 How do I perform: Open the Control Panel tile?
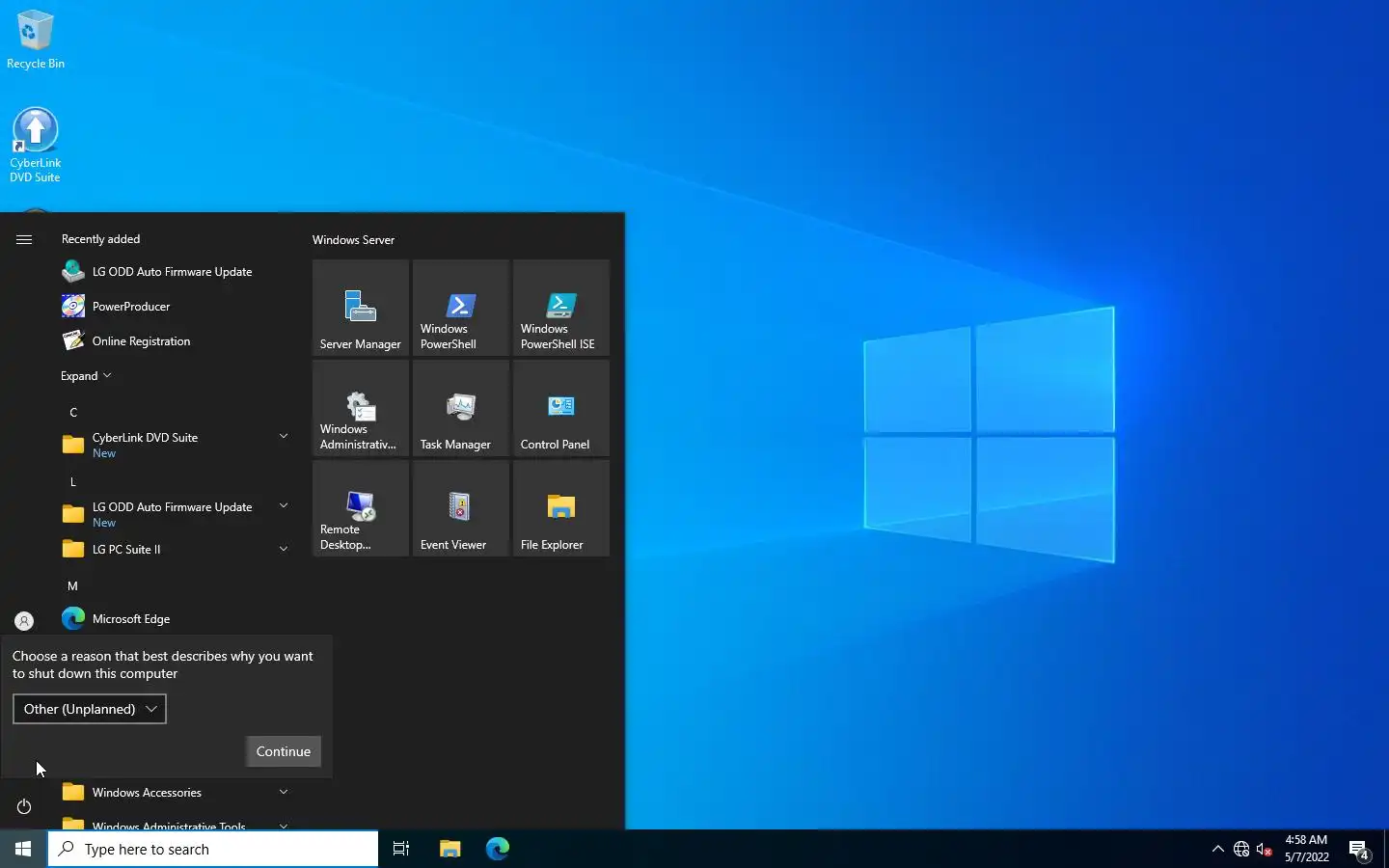click(x=561, y=408)
